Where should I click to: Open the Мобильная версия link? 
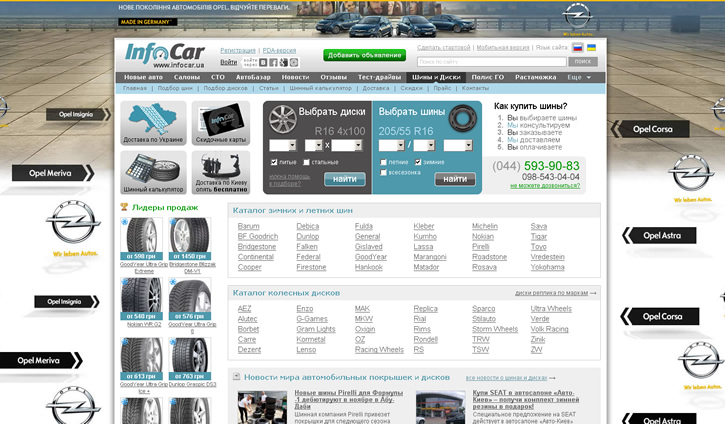[503, 48]
